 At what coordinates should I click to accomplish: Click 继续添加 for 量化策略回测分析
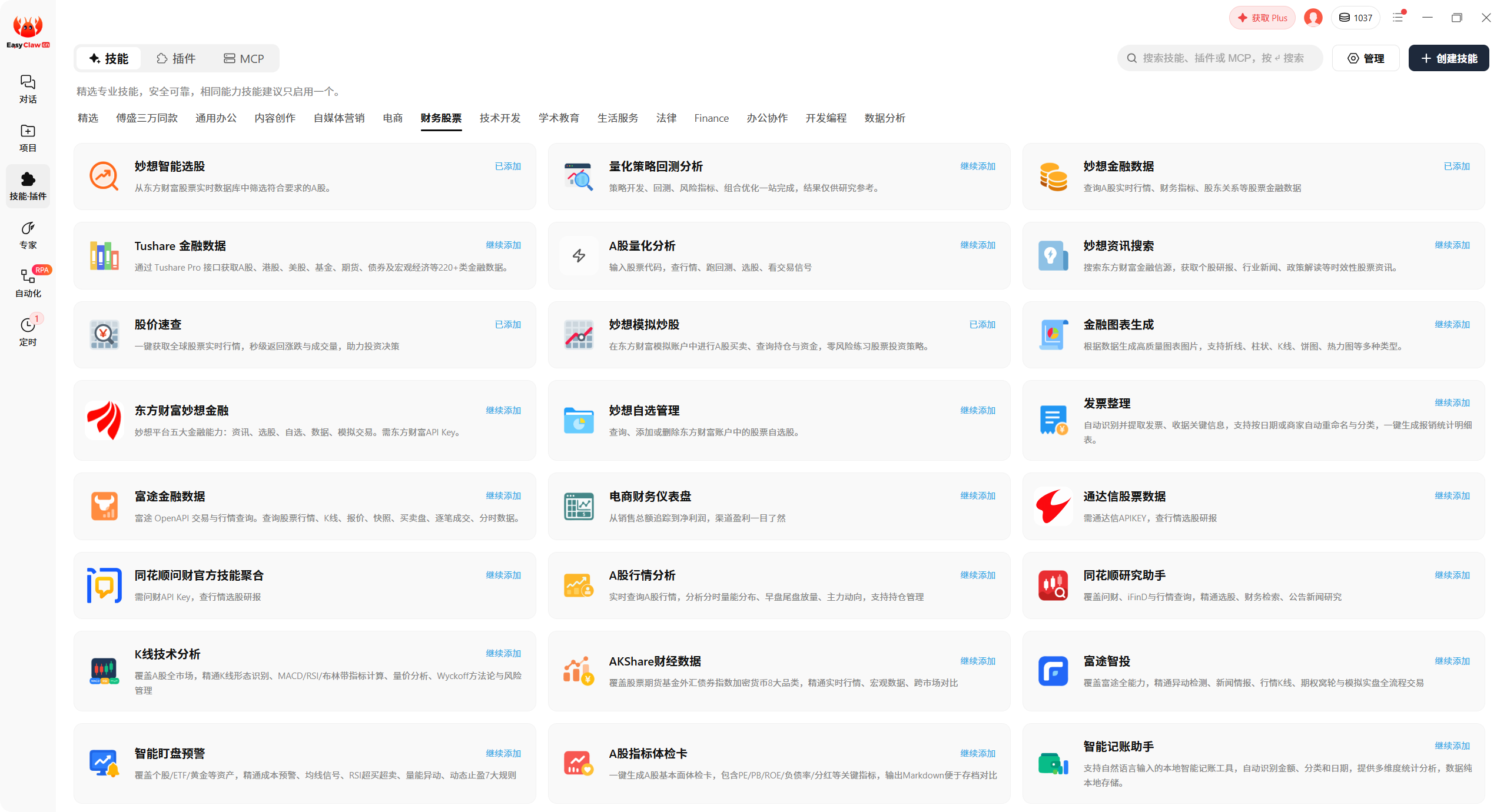978,166
